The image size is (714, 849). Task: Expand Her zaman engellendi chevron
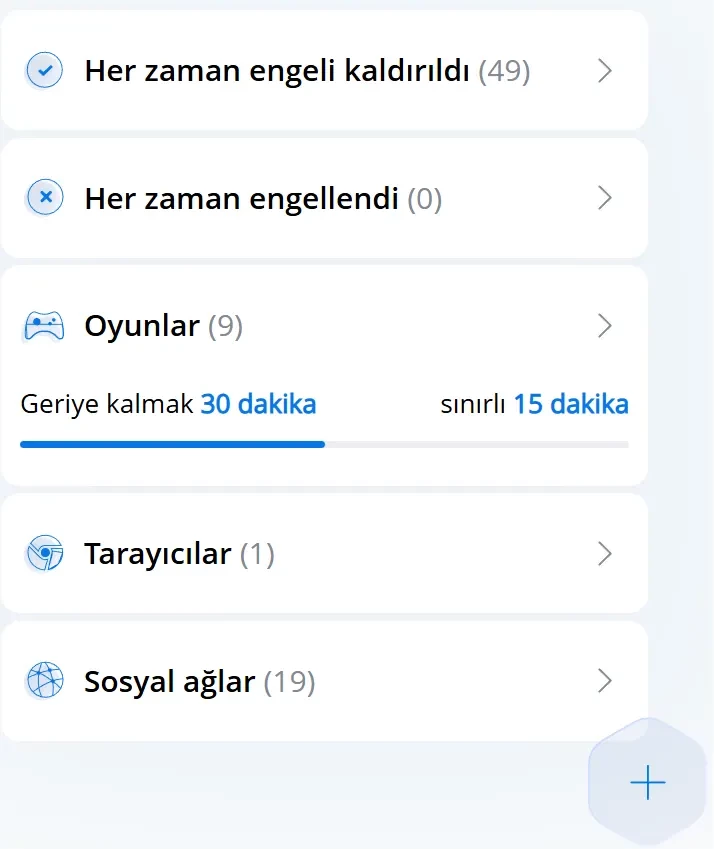click(x=604, y=198)
